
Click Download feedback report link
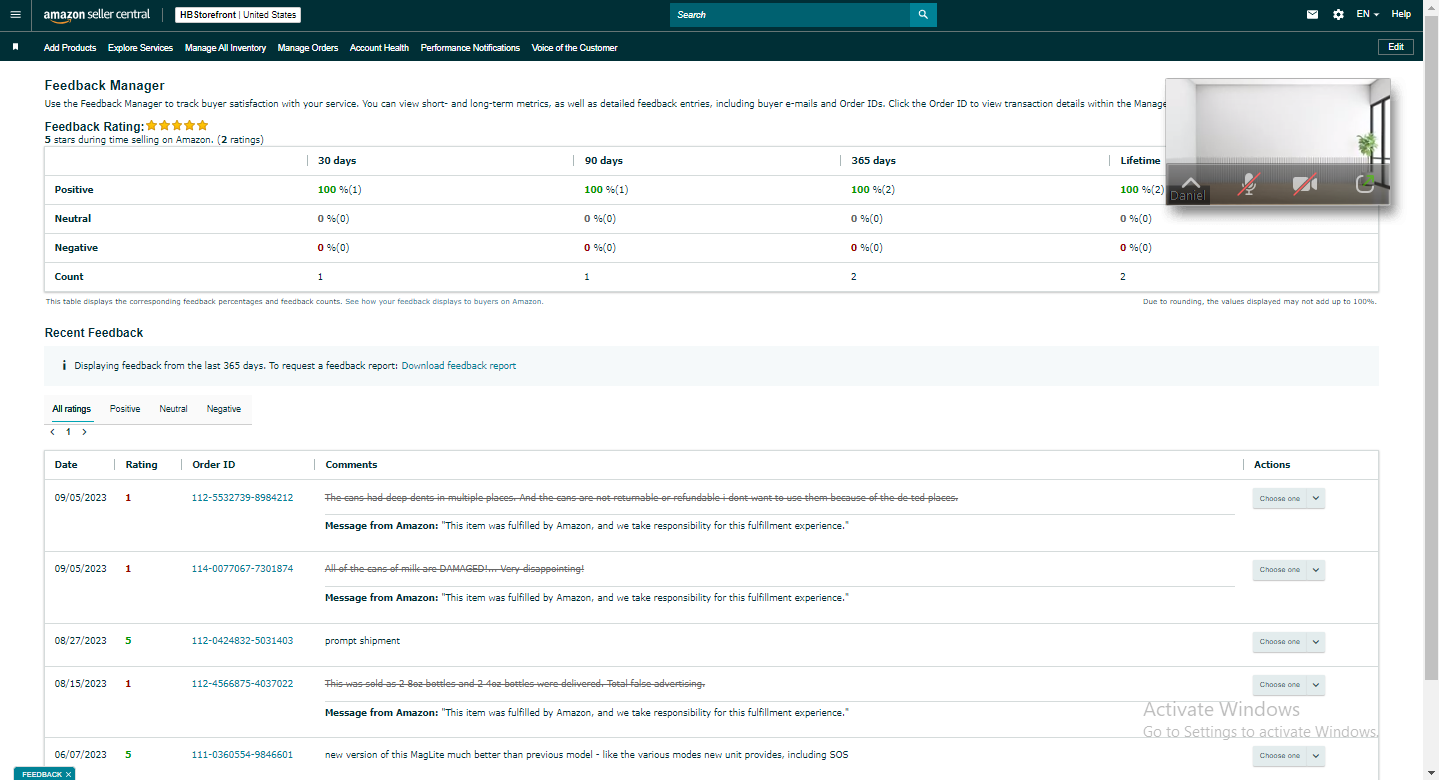459,366
